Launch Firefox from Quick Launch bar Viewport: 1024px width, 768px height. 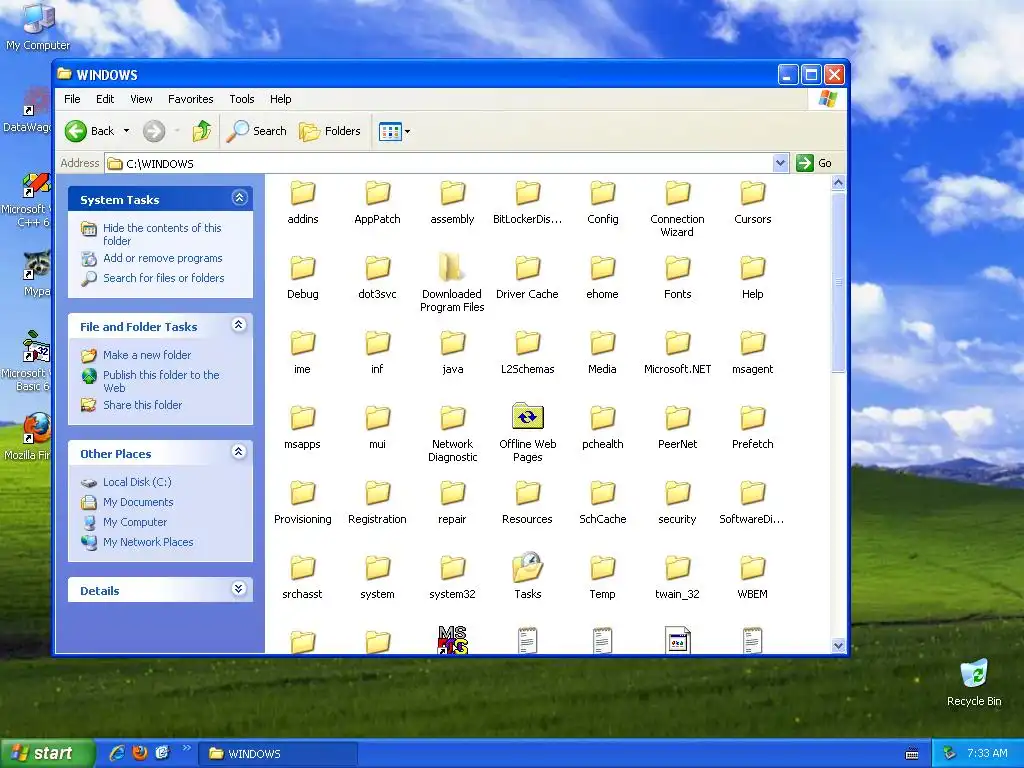click(140, 753)
